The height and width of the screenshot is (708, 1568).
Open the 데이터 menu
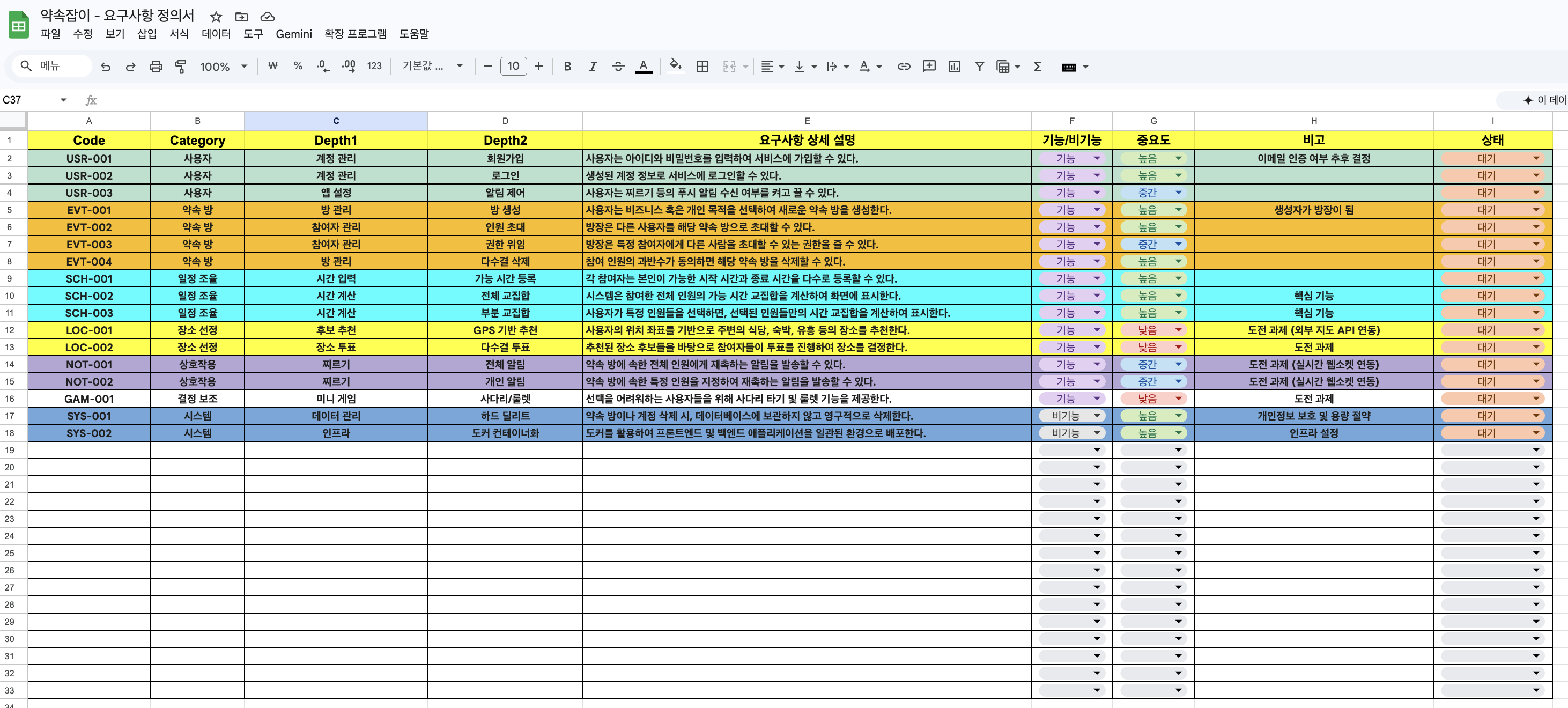coord(216,34)
